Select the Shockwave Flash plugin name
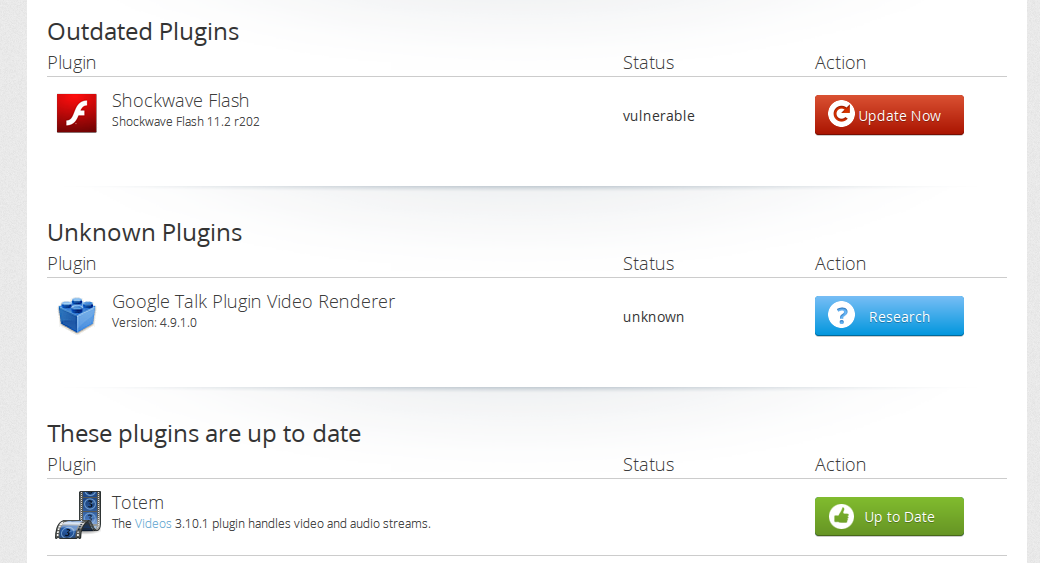The image size is (1040, 563). click(180, 101)
